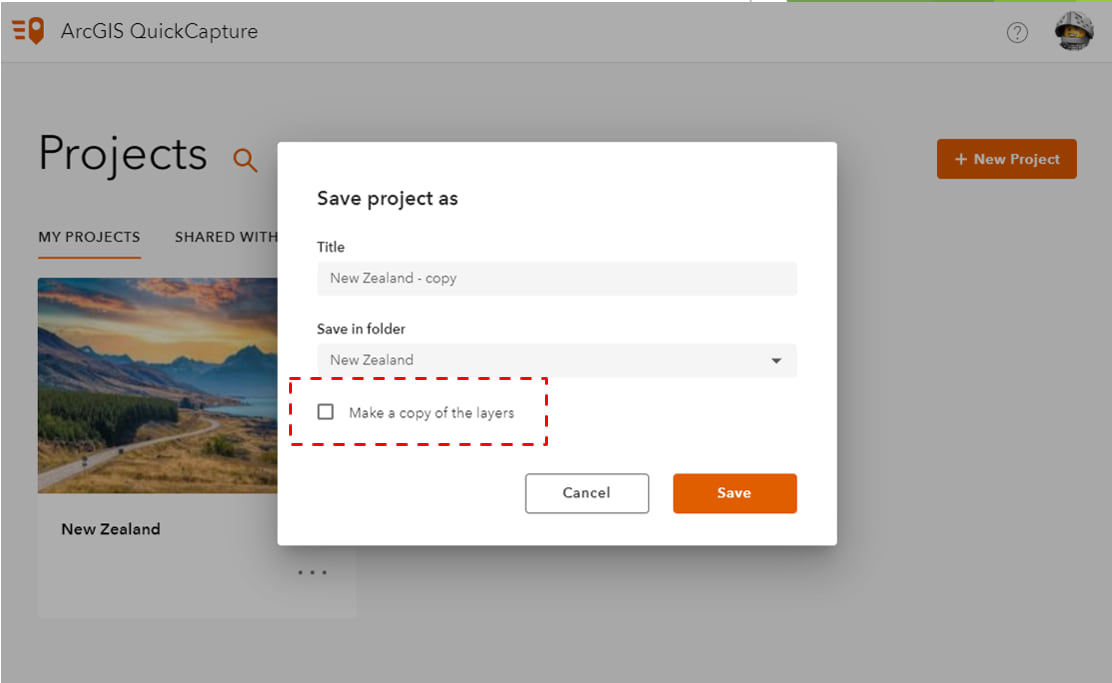The height and width of the screenshot is (683, 1112).
Task: Click the Title input showing New Zealand - copy
Action: click(557, 278)
